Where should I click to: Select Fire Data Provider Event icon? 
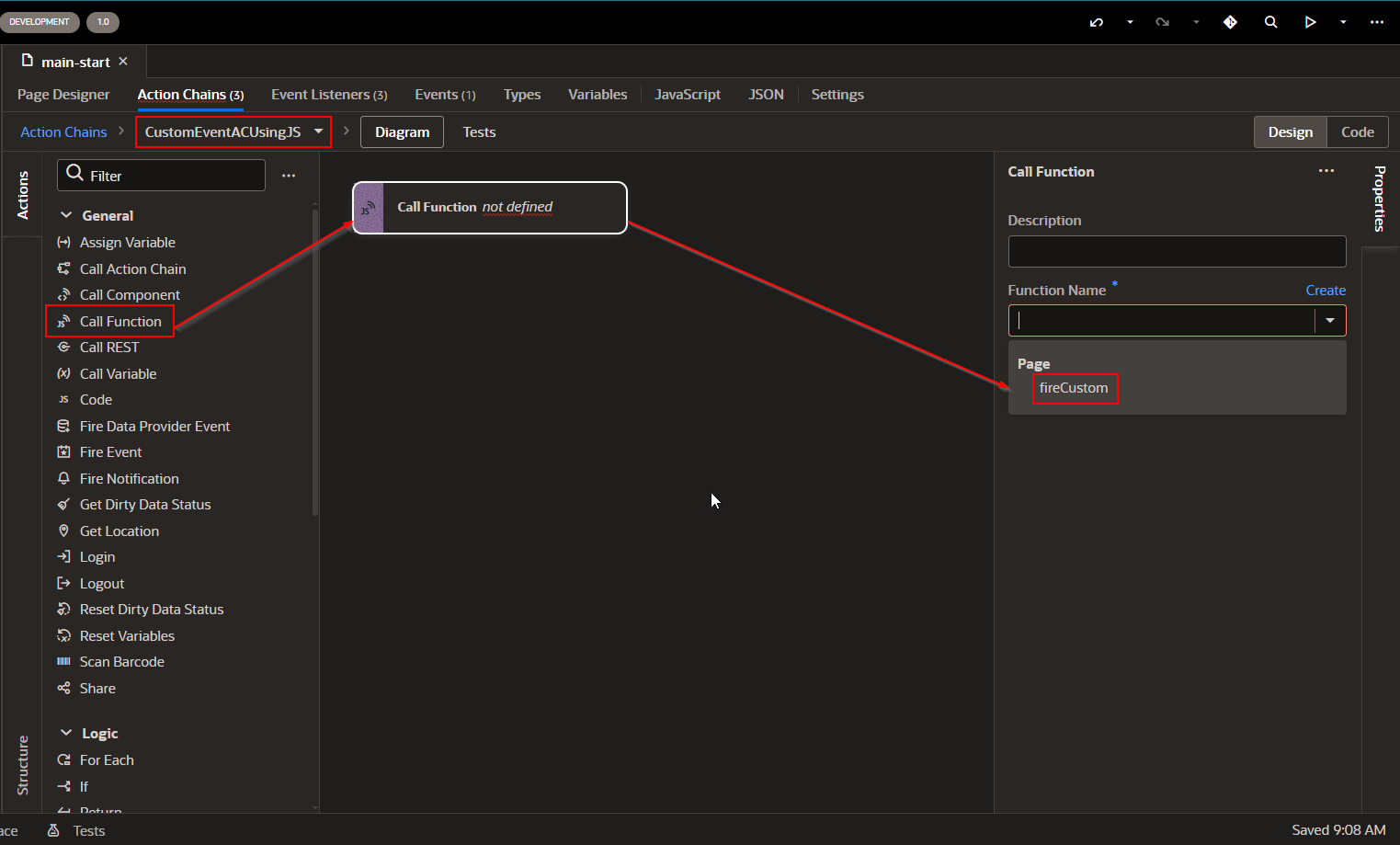(63, 426)
